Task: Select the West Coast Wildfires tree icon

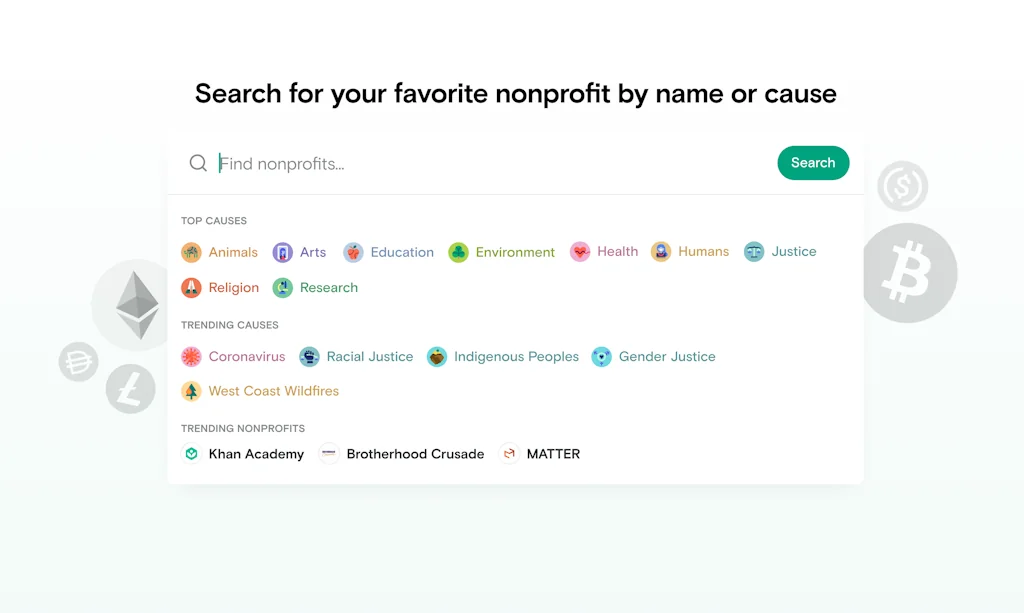Action: 190,391
